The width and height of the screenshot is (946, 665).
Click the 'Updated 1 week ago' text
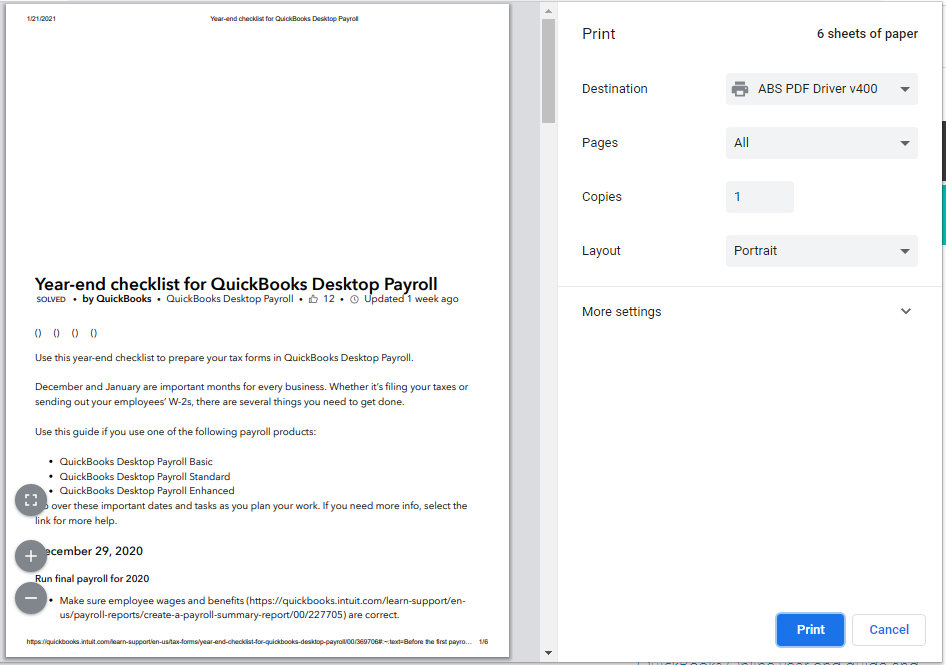pyautogui.click(x=411, y=299)
